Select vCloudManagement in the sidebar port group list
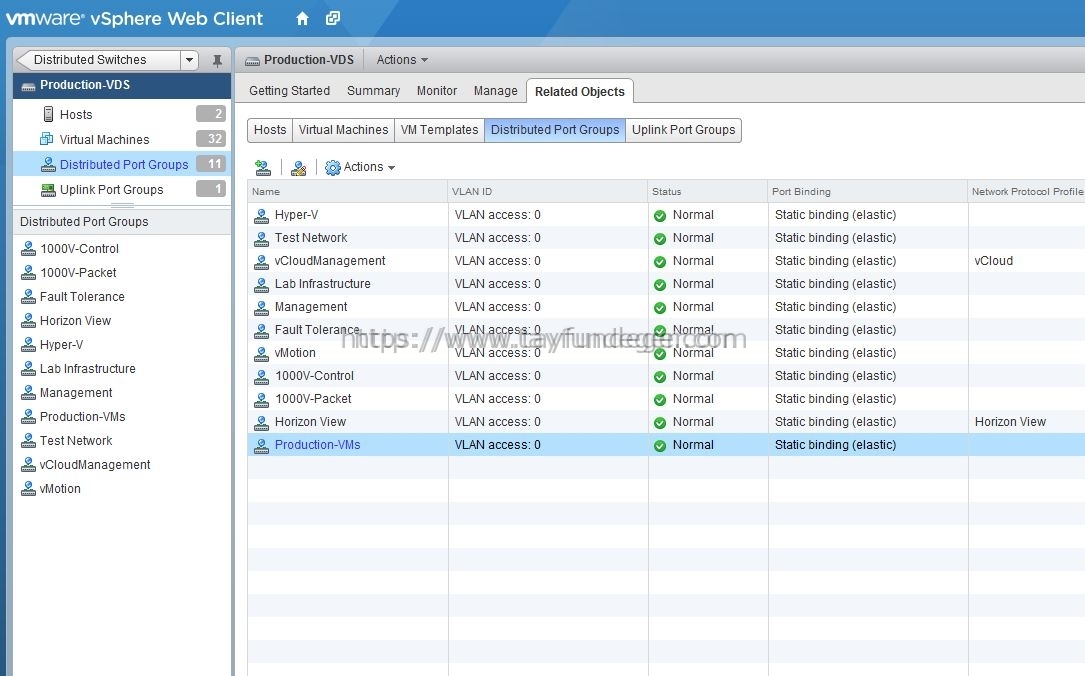 click(95, 465)
